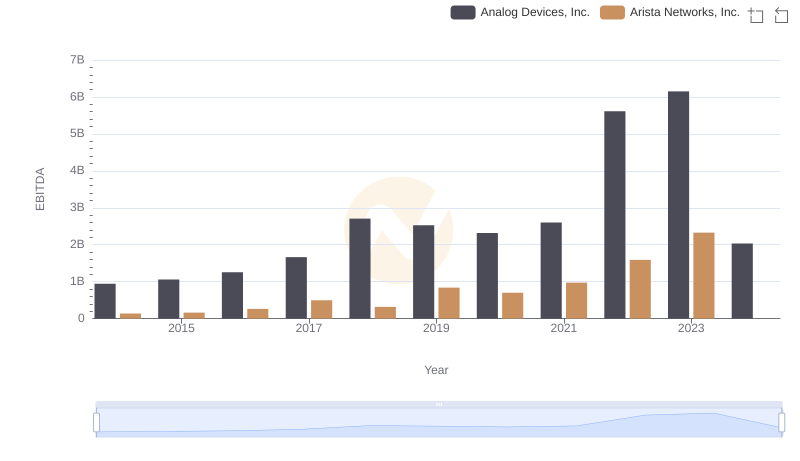The height and width of the screenshot is (461, 800).
Task: Click the '2021' x-axis label
Action: (563, 328)
